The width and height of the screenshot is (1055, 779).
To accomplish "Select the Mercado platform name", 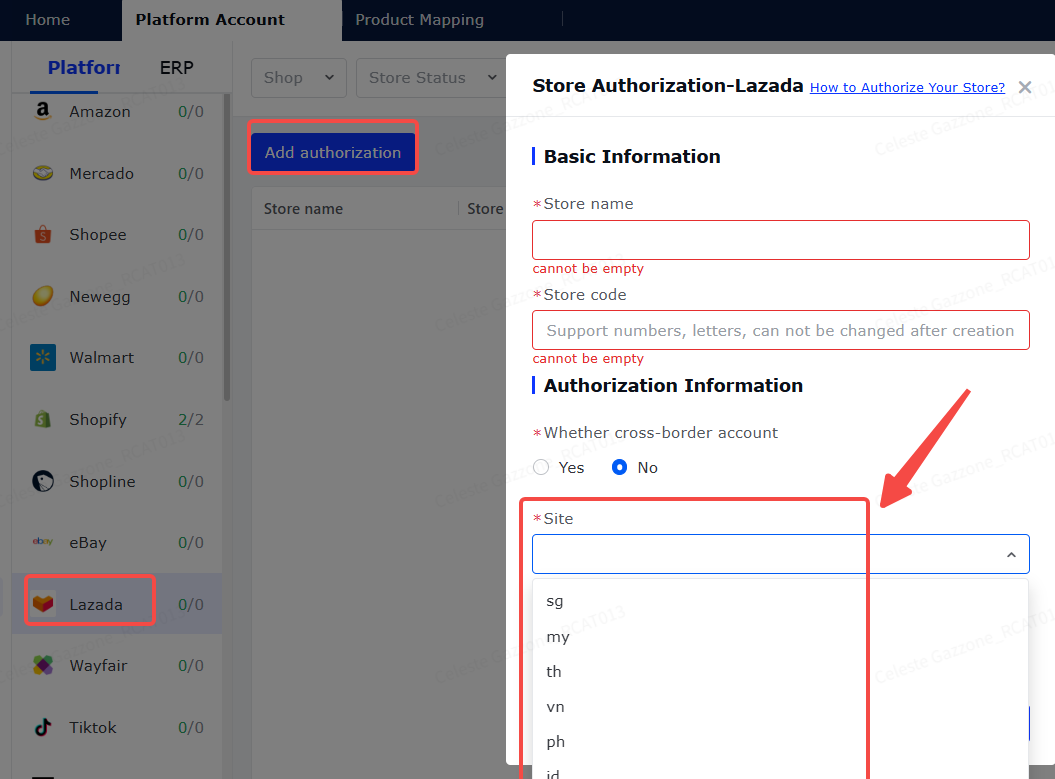I will pyautogui.click(x=102, y=174).
